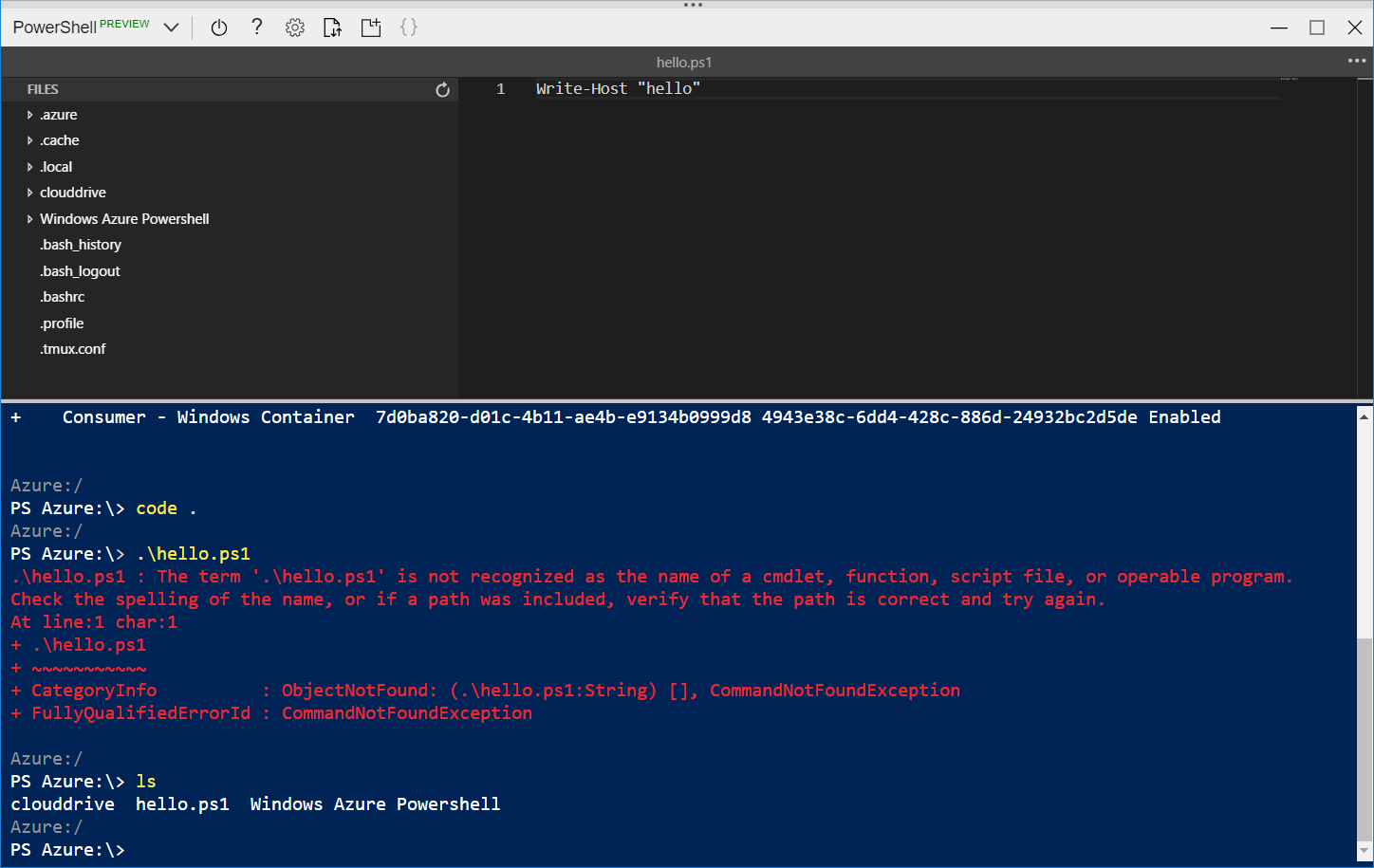
Task: Open the editor curly braces icon
Action: 409,28
